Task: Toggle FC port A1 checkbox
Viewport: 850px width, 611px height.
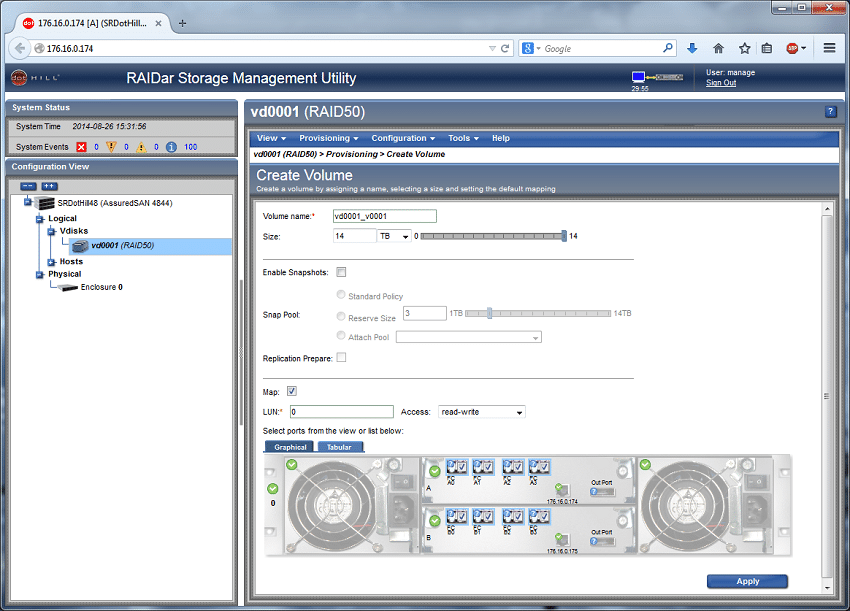Action: pyautogui.click(x=488, y=466)
